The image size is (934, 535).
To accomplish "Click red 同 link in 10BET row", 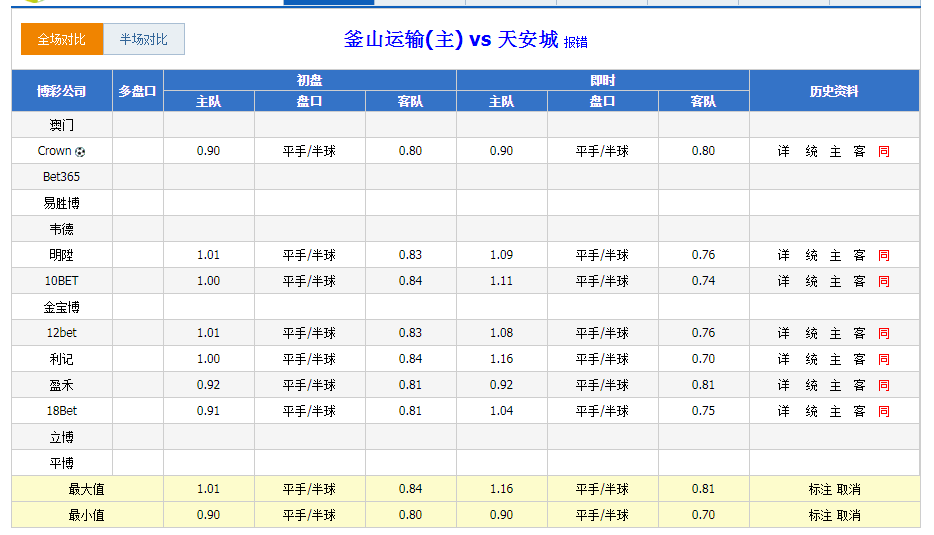I will tap(884, 281).
